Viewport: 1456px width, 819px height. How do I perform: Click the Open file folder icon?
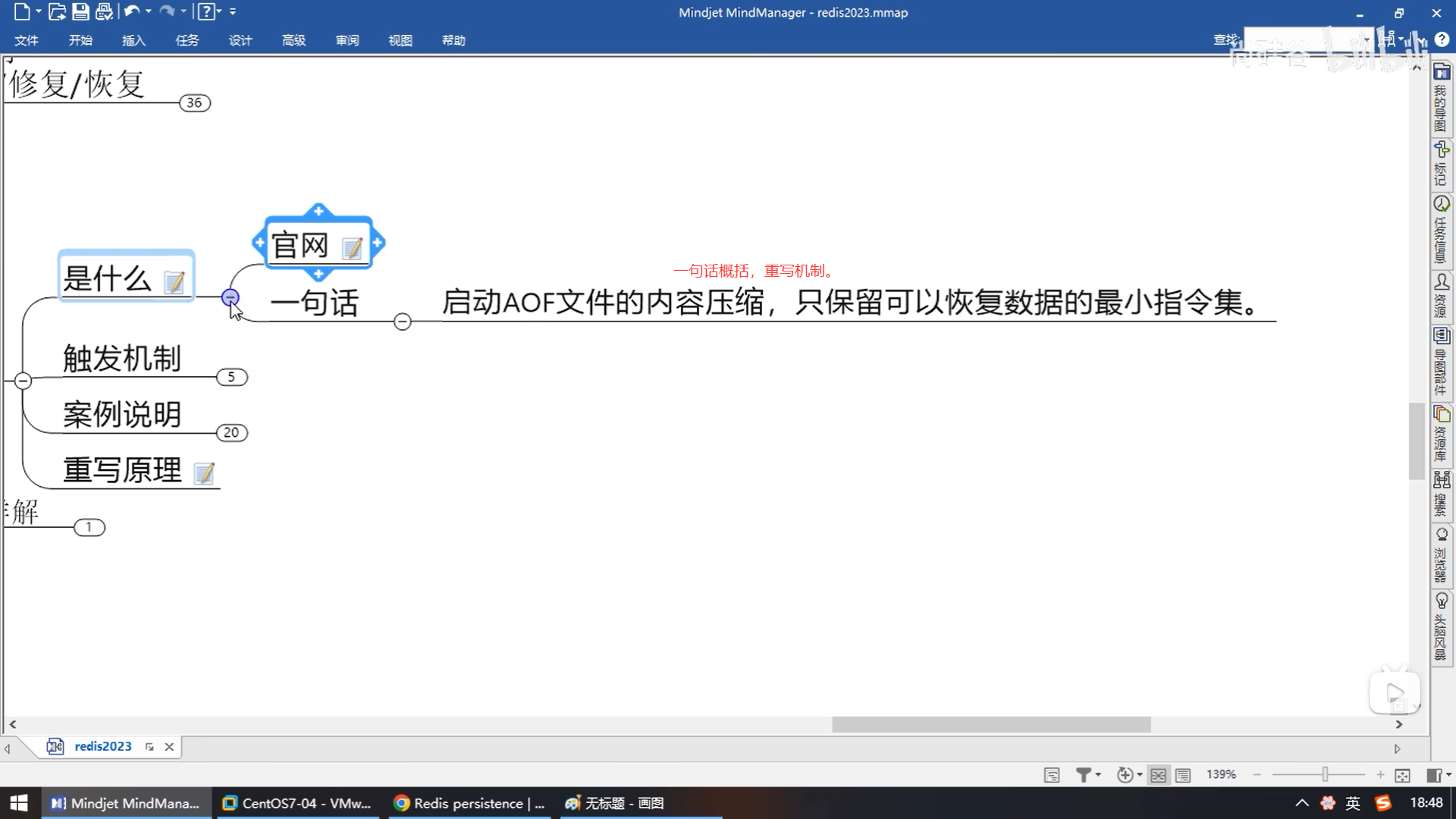pos(57,11)
